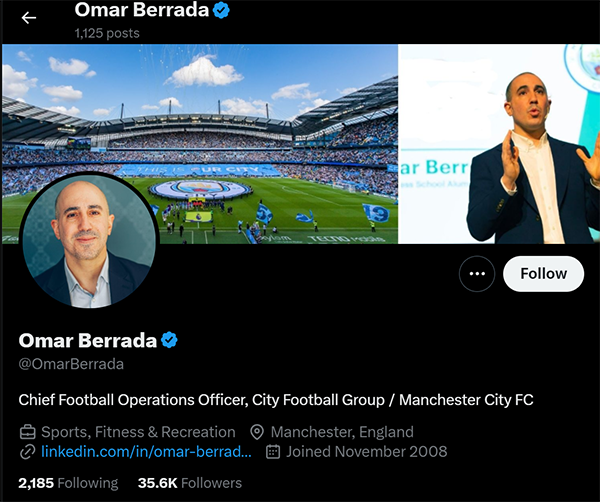Click the speaker photo on the right
600x502 pixels.
[x=500, y=143]
